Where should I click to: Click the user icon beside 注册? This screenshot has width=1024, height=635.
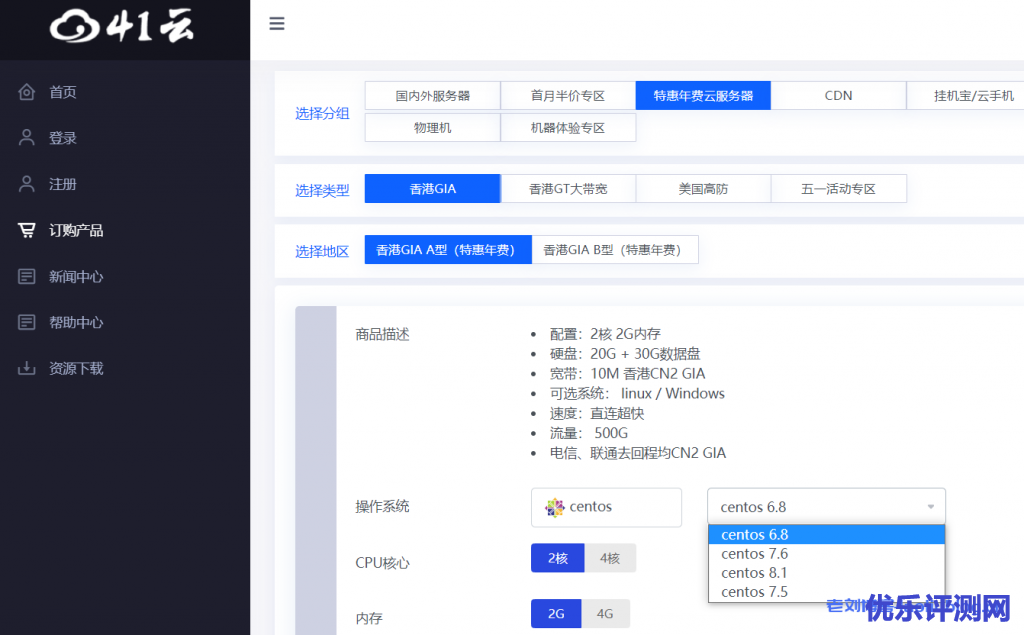27,184
